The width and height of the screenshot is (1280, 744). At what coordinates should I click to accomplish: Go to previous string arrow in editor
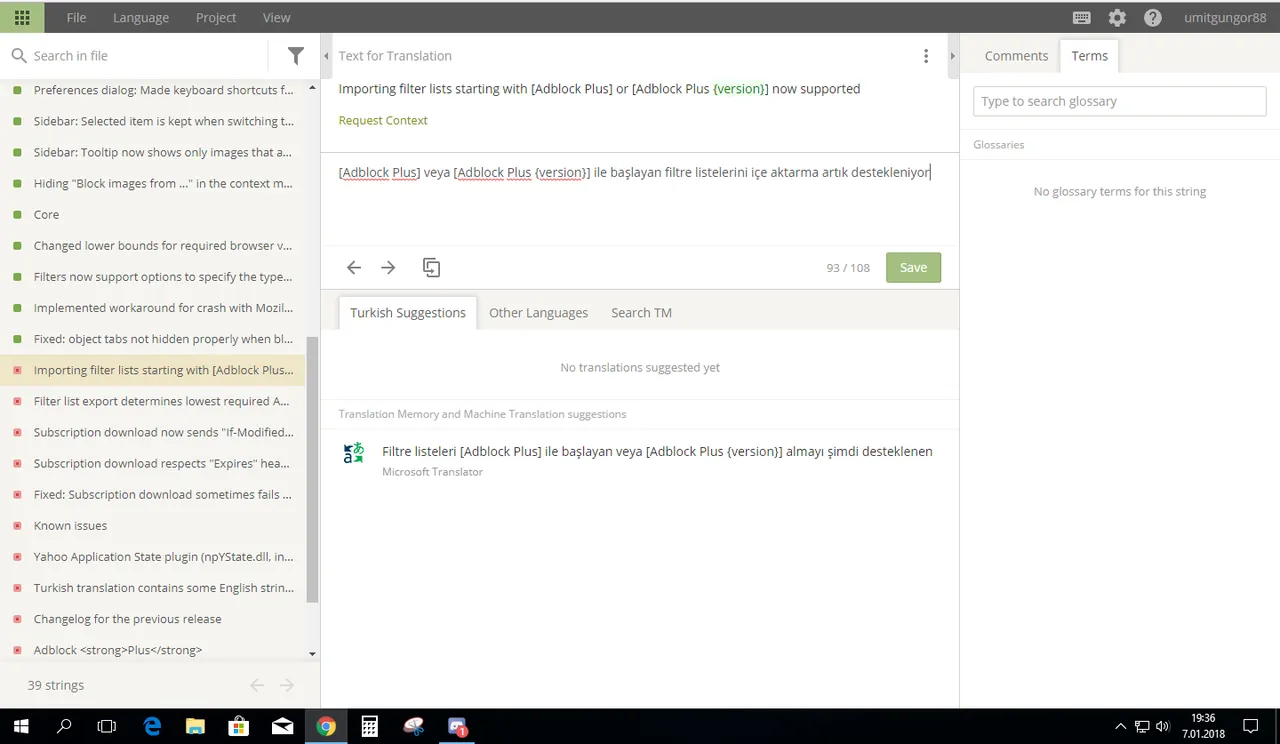pos(354,267)
